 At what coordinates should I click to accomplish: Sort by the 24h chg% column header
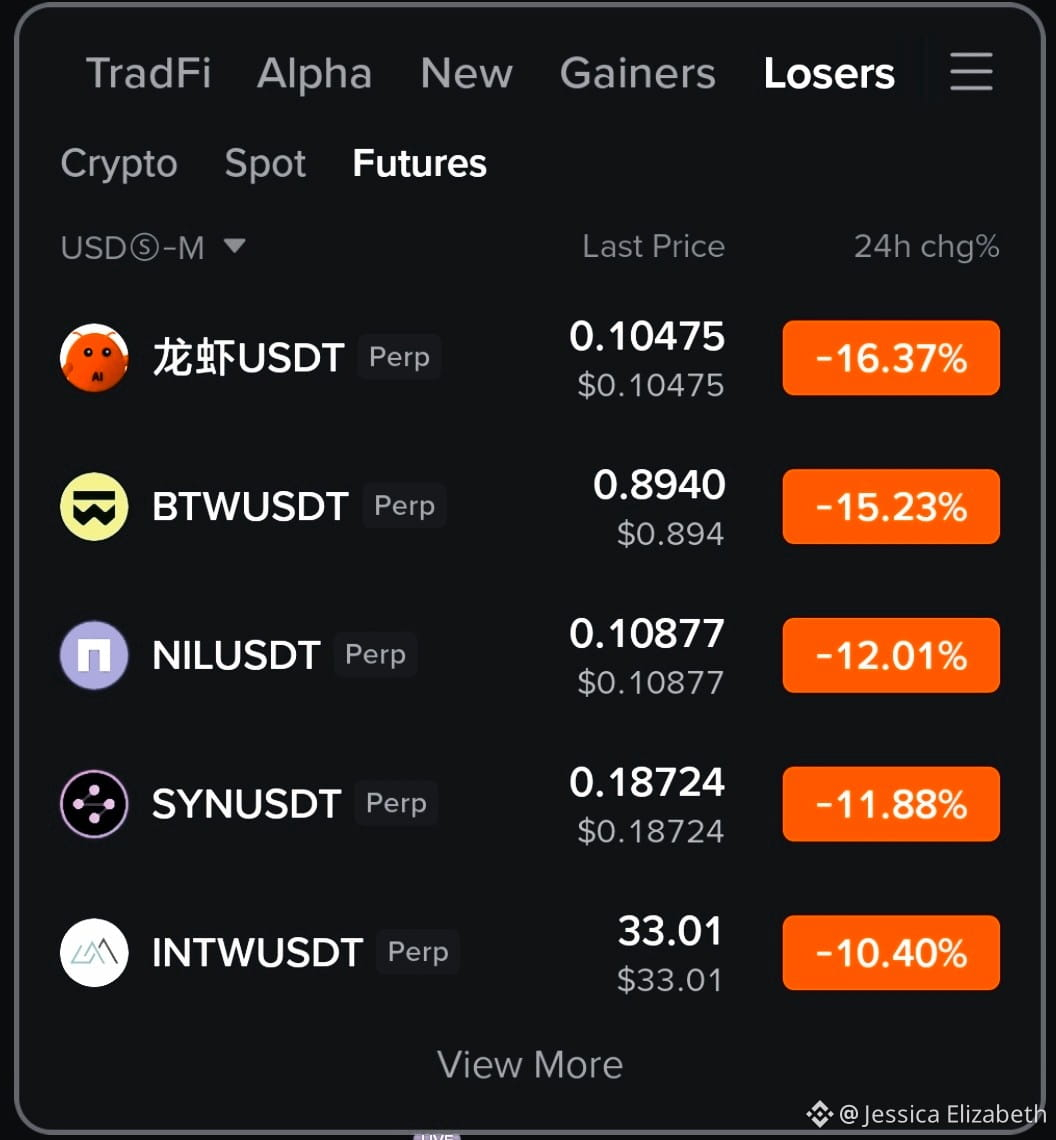coord(926,246)
